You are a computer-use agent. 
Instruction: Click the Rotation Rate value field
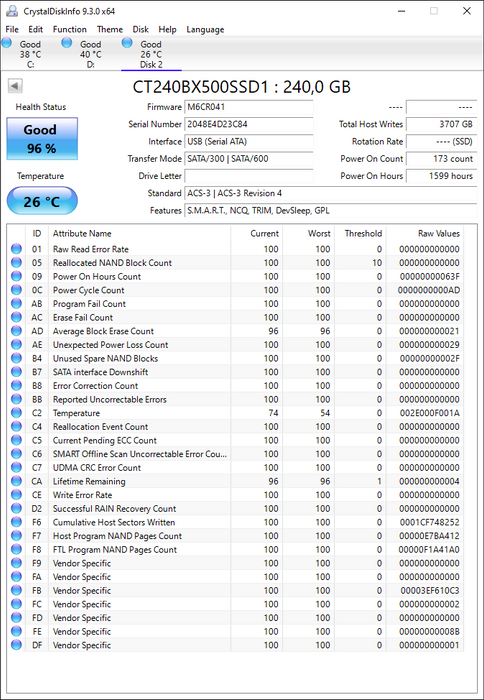tap(441, 142)
